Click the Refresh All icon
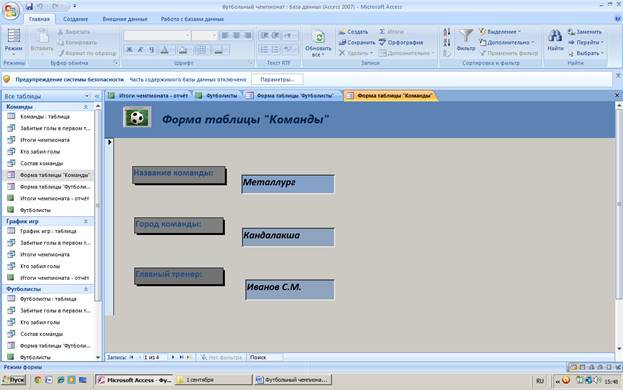 [318, 37]
